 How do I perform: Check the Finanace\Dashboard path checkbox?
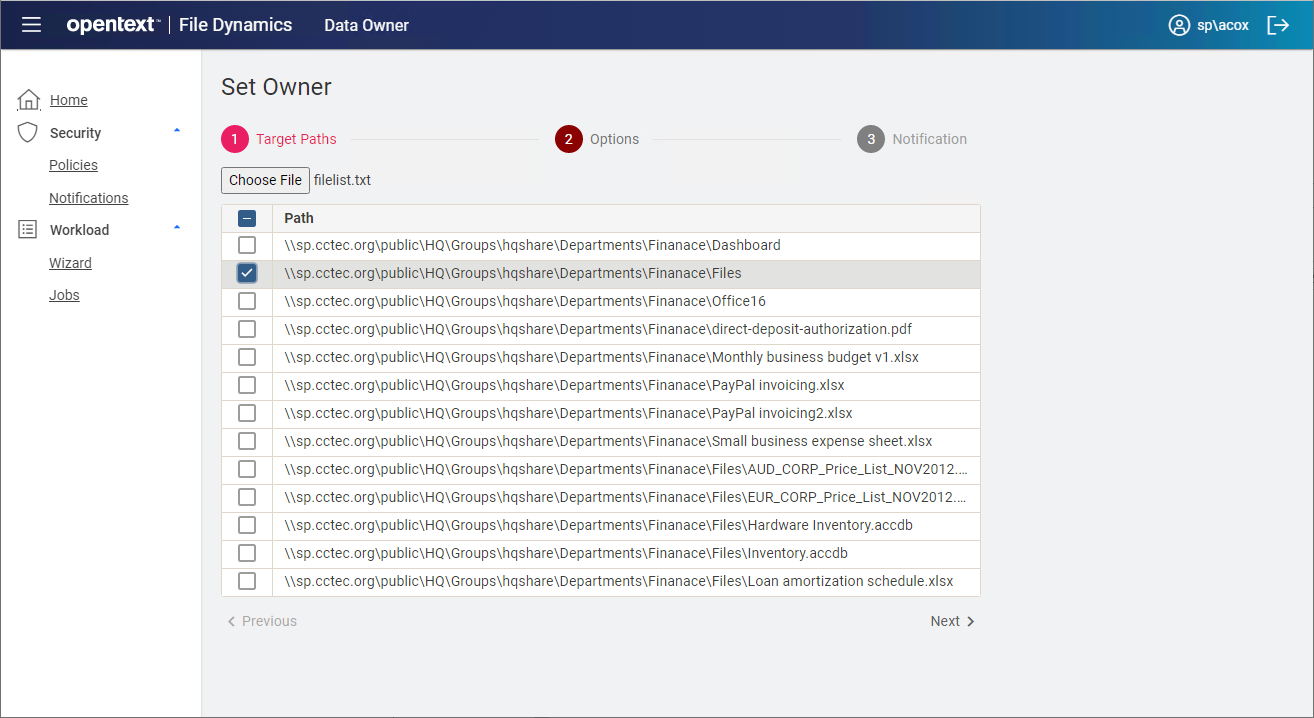tap(247, 245)
